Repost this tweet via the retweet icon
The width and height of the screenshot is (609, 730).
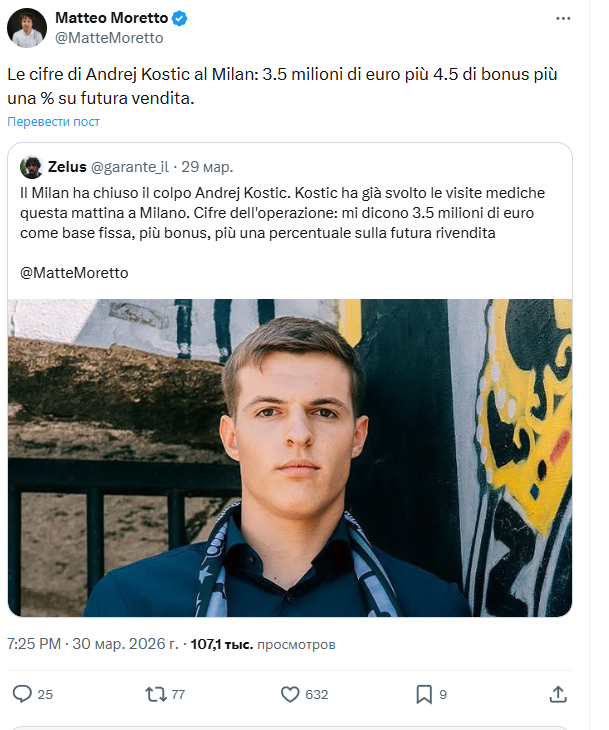click(156, 694)
